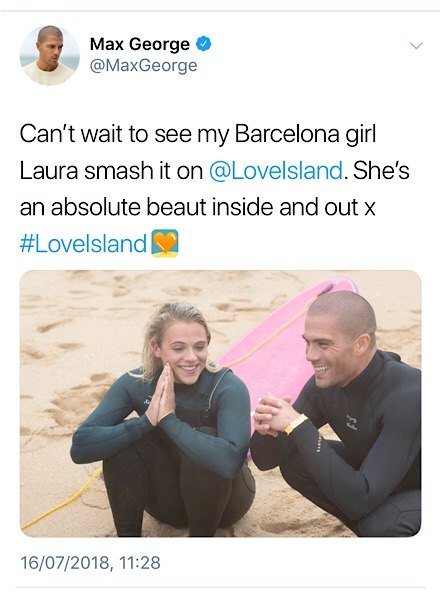
Task: Click the white logo on the wetsuit sleeve
Action: (x=350, y=422)
